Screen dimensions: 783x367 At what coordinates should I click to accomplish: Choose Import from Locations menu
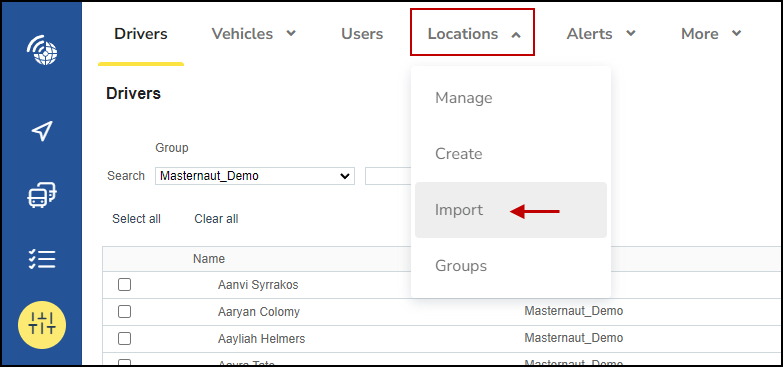pyautogui.click(x=511, y=210)
